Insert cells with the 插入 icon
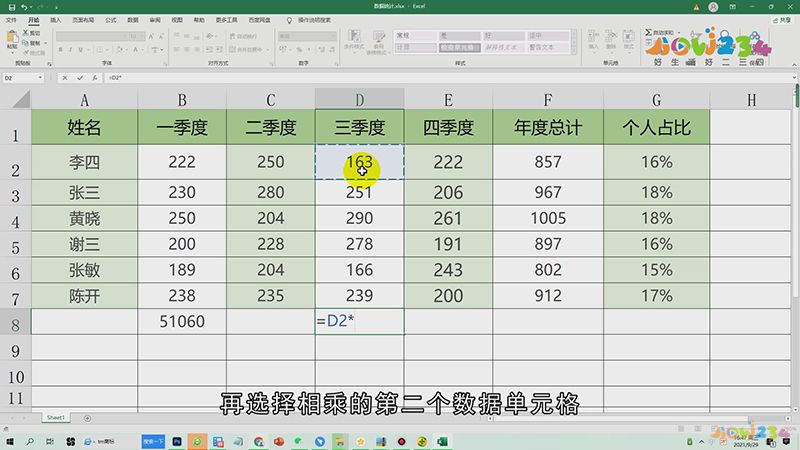 593,40
